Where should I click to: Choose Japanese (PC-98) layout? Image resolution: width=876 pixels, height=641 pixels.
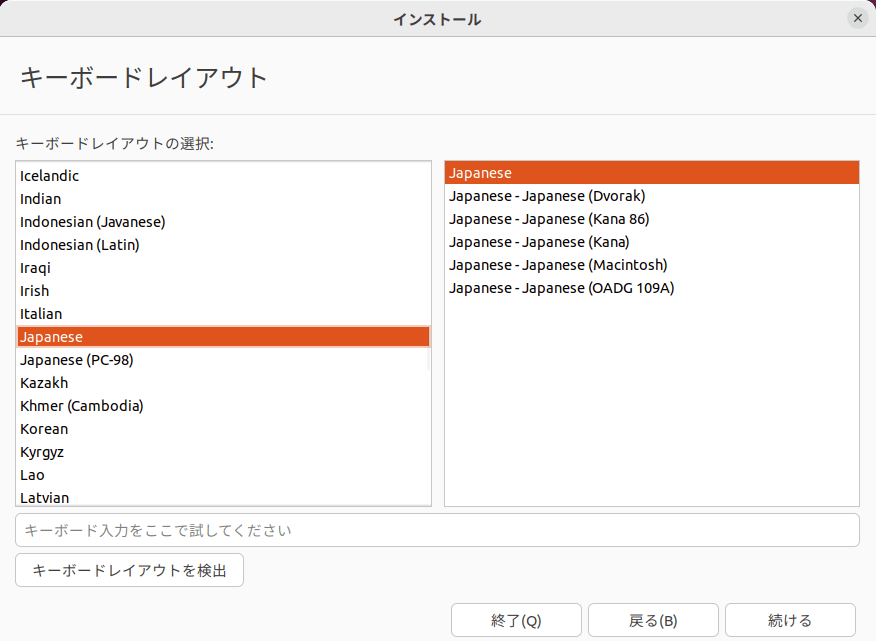(223, 359)
